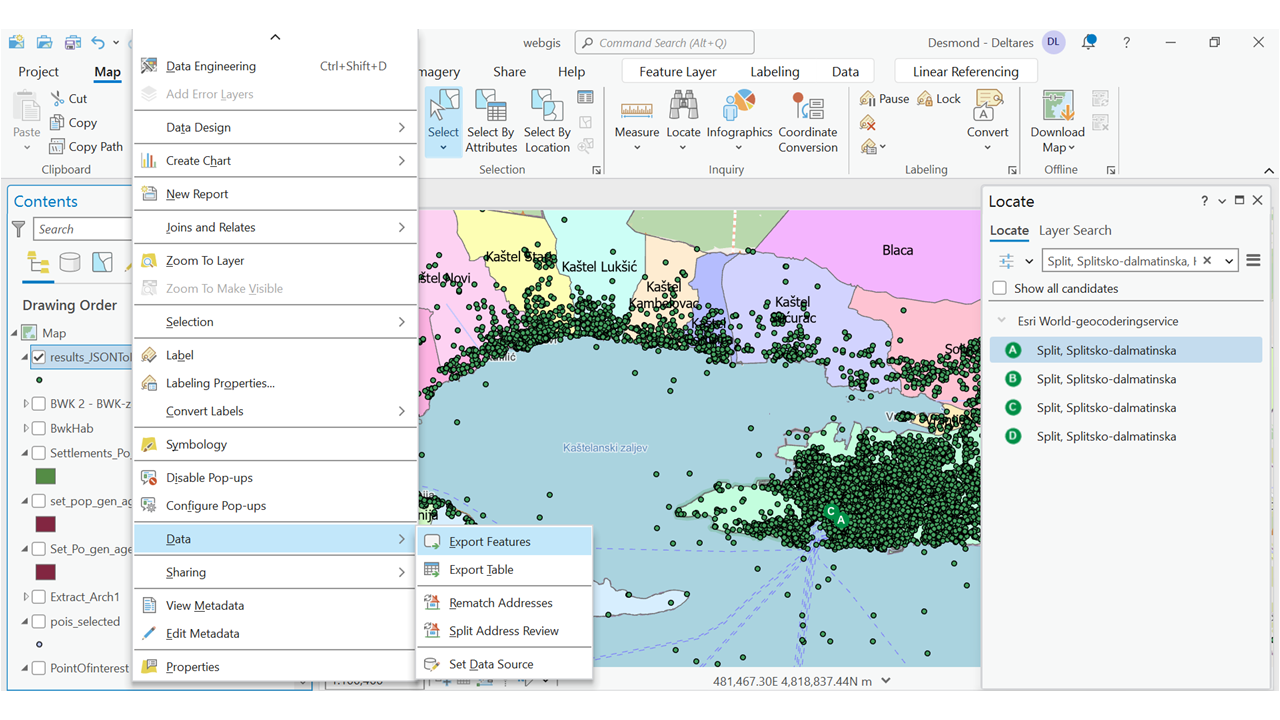1280x720 pixels.
Task: Click the filter funnel icon in Contents
Action: click(19, 229)
